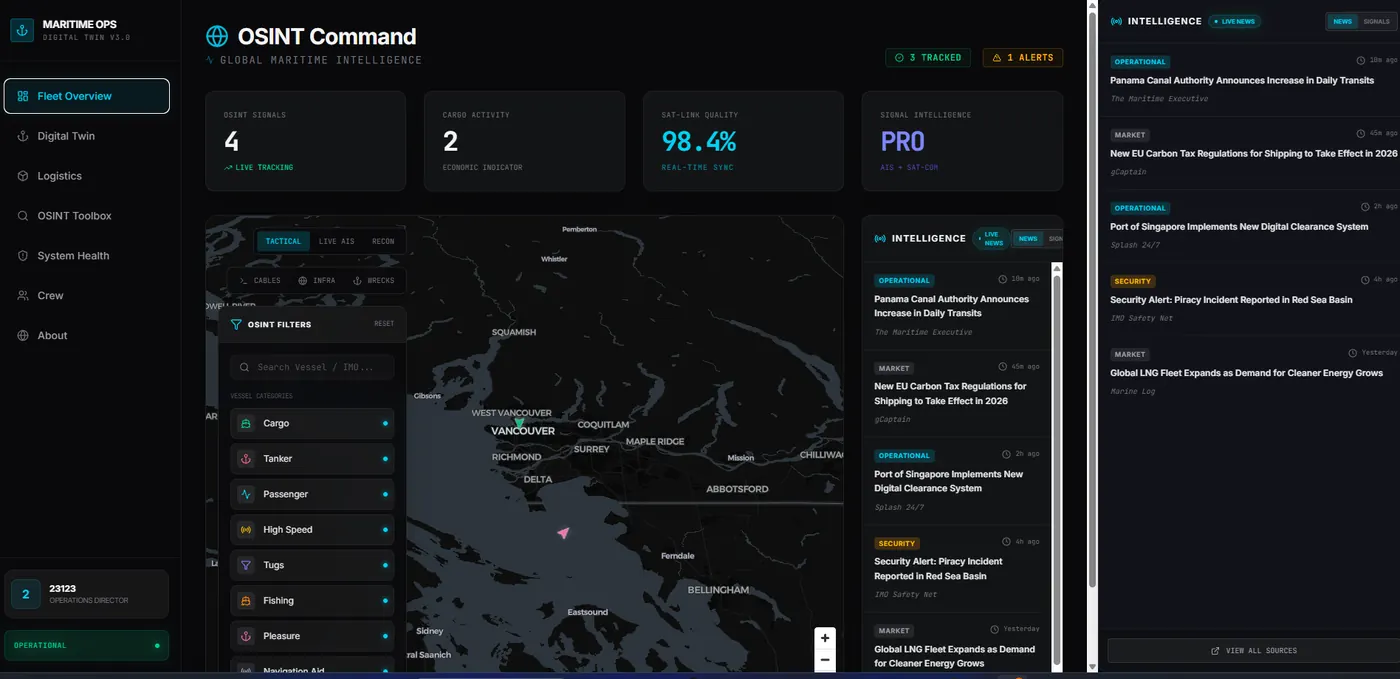The width and height of the screenshot is (1400, 679).
Task: Click the Signal Intelligence PRO card
Action: (x=962, y=141)
